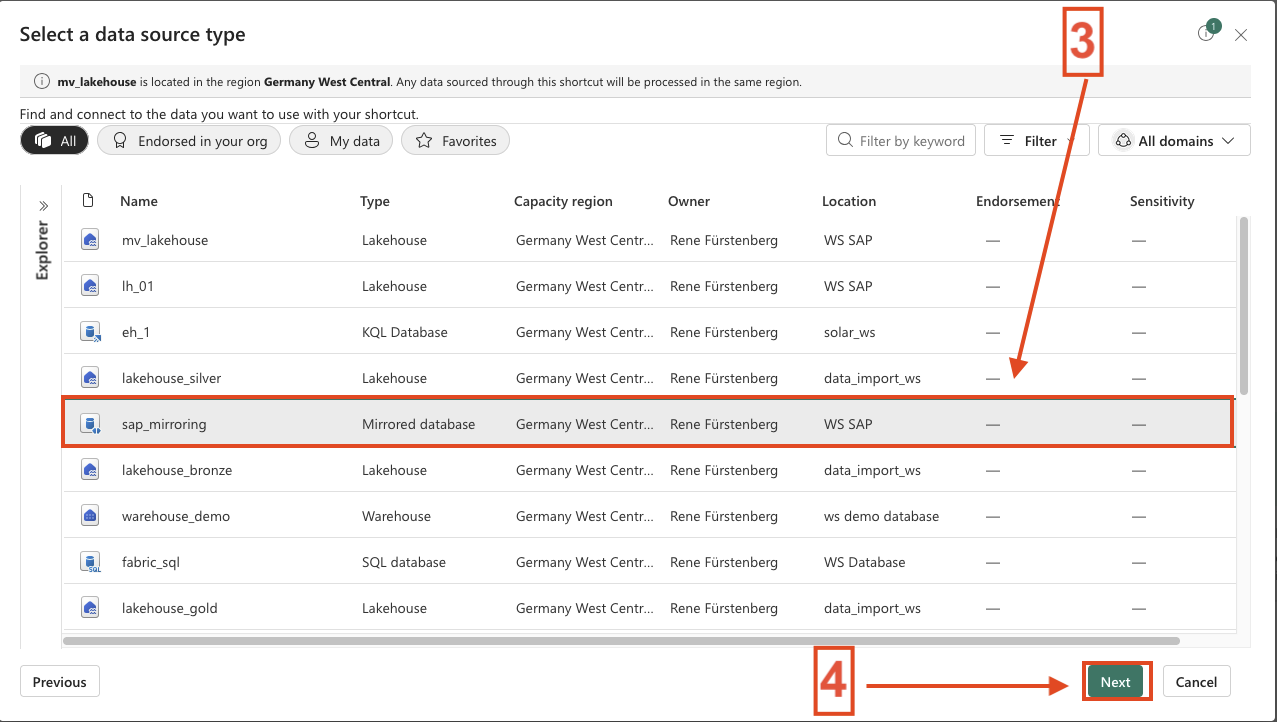
Task: Go back with the Previous button
Action: [x=60, y=682]
